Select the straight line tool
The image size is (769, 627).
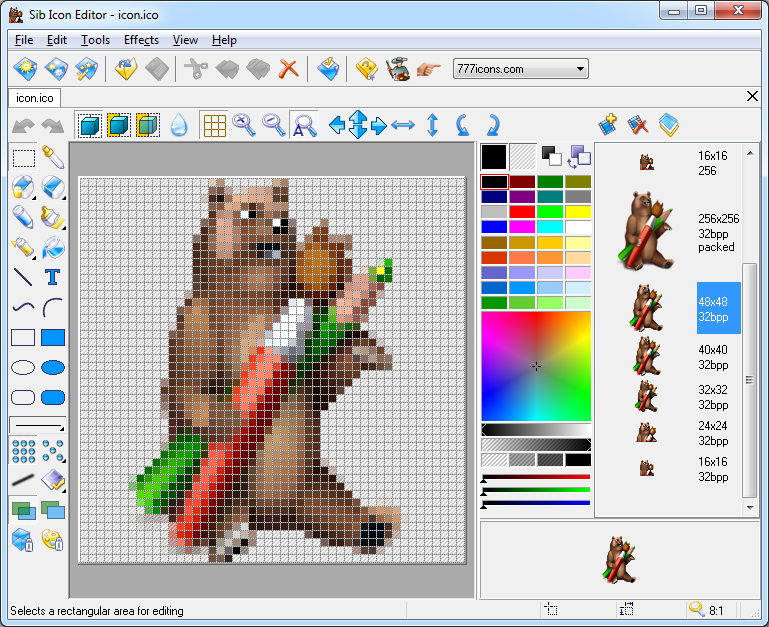tap(24, 277)
